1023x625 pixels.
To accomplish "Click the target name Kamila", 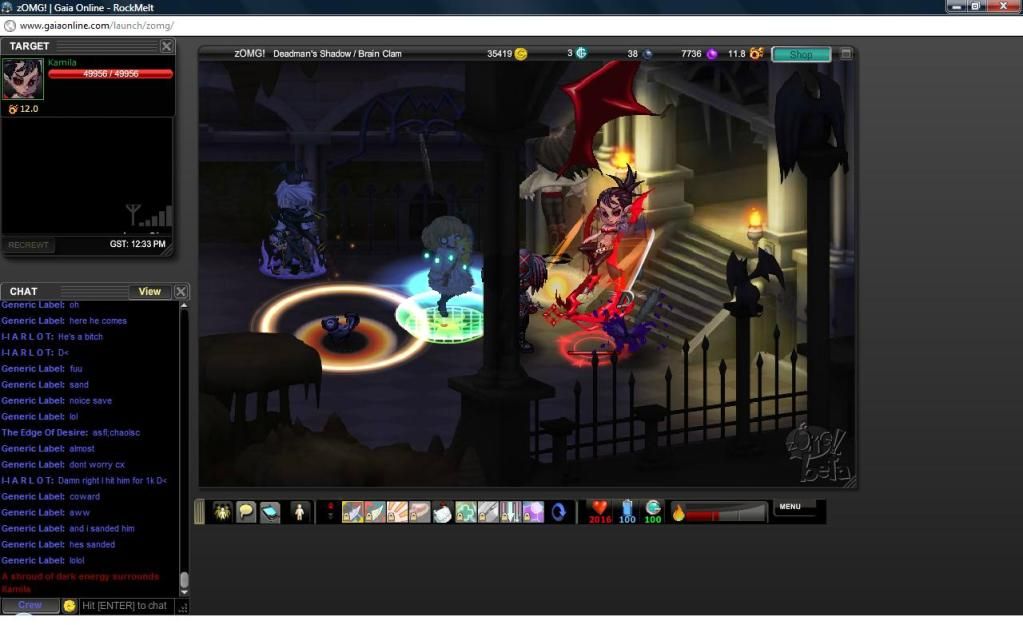I will click(x=62, y=63).
